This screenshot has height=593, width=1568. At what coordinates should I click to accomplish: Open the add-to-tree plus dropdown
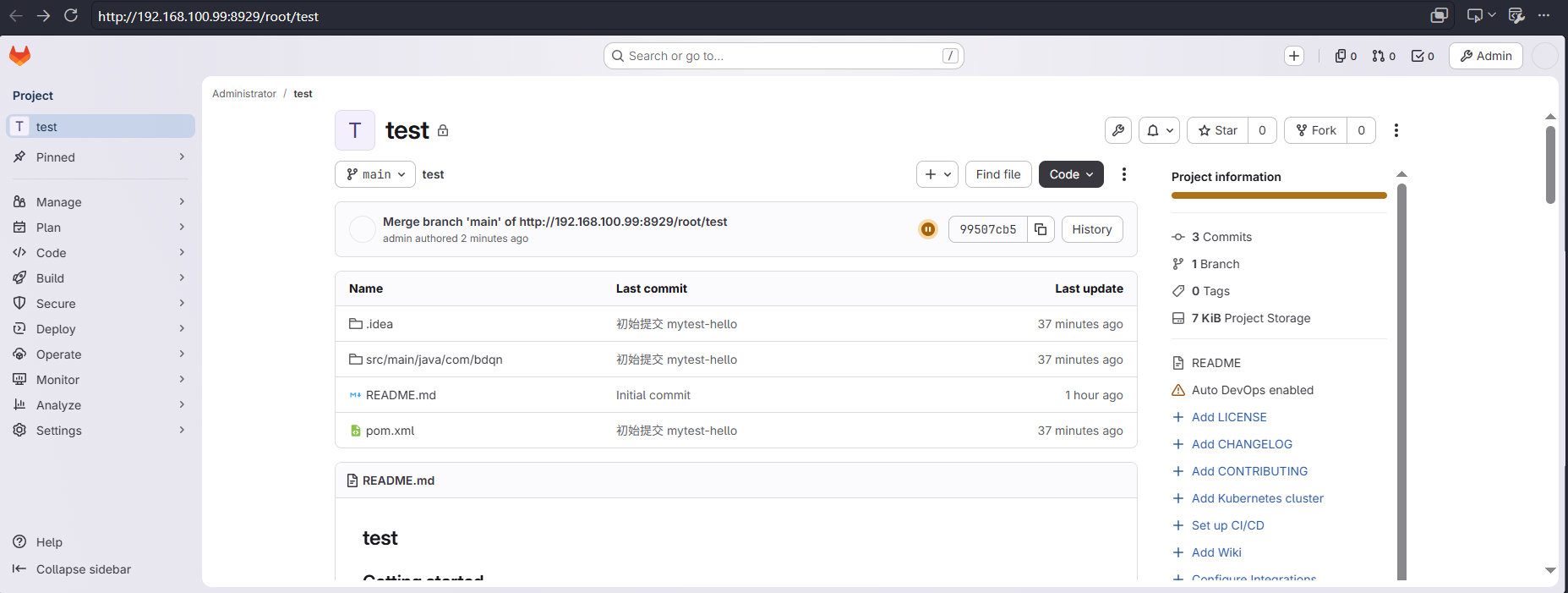(937, 174)
